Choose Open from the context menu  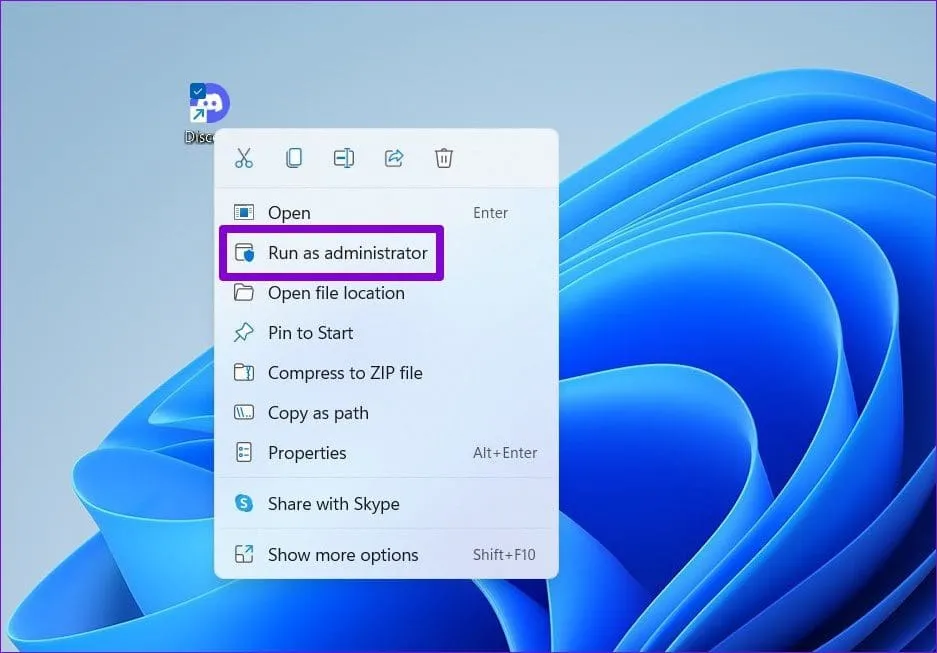[x=289, y=213]
